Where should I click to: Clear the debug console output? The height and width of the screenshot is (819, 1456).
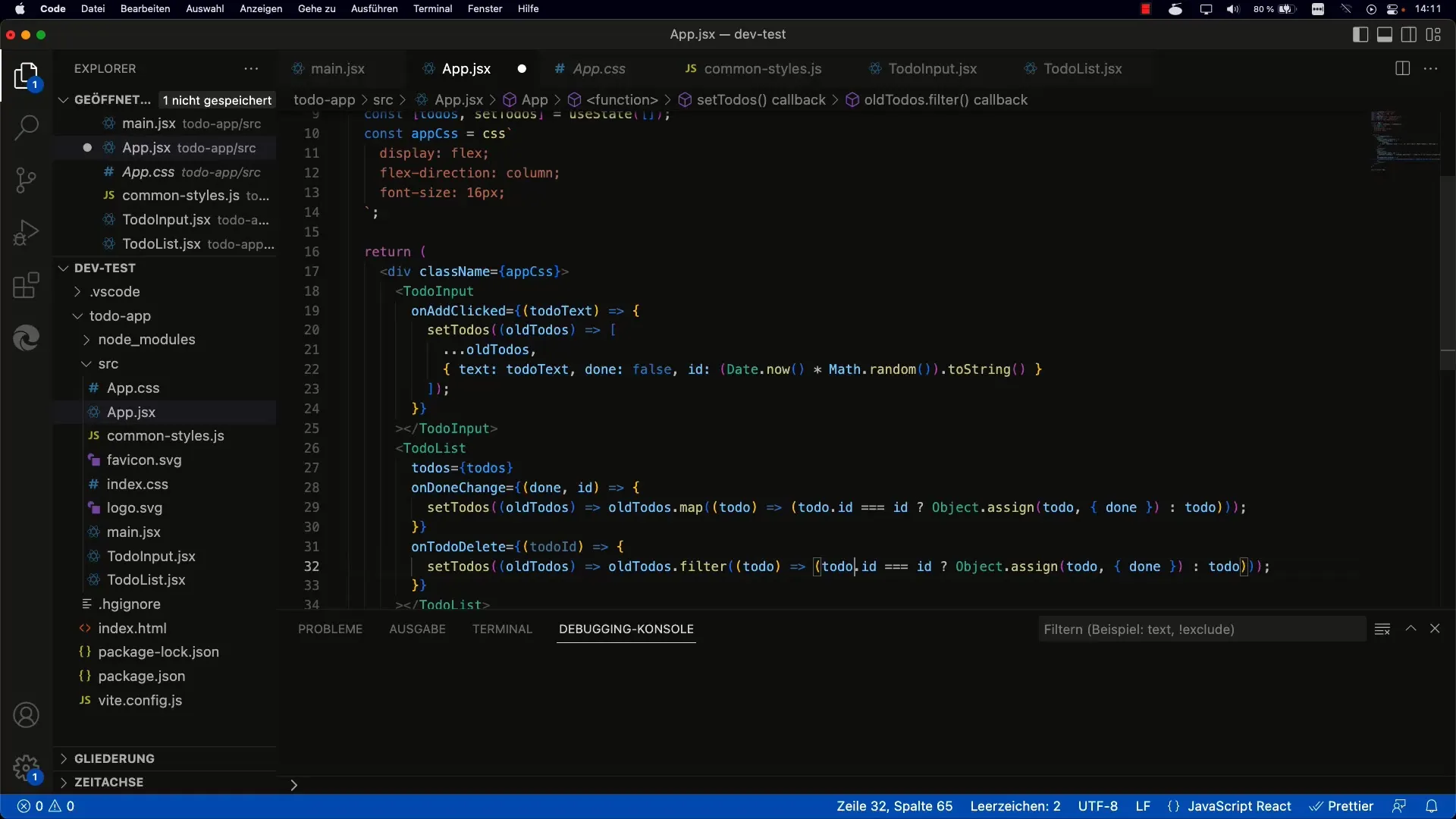pos(1382,629)
